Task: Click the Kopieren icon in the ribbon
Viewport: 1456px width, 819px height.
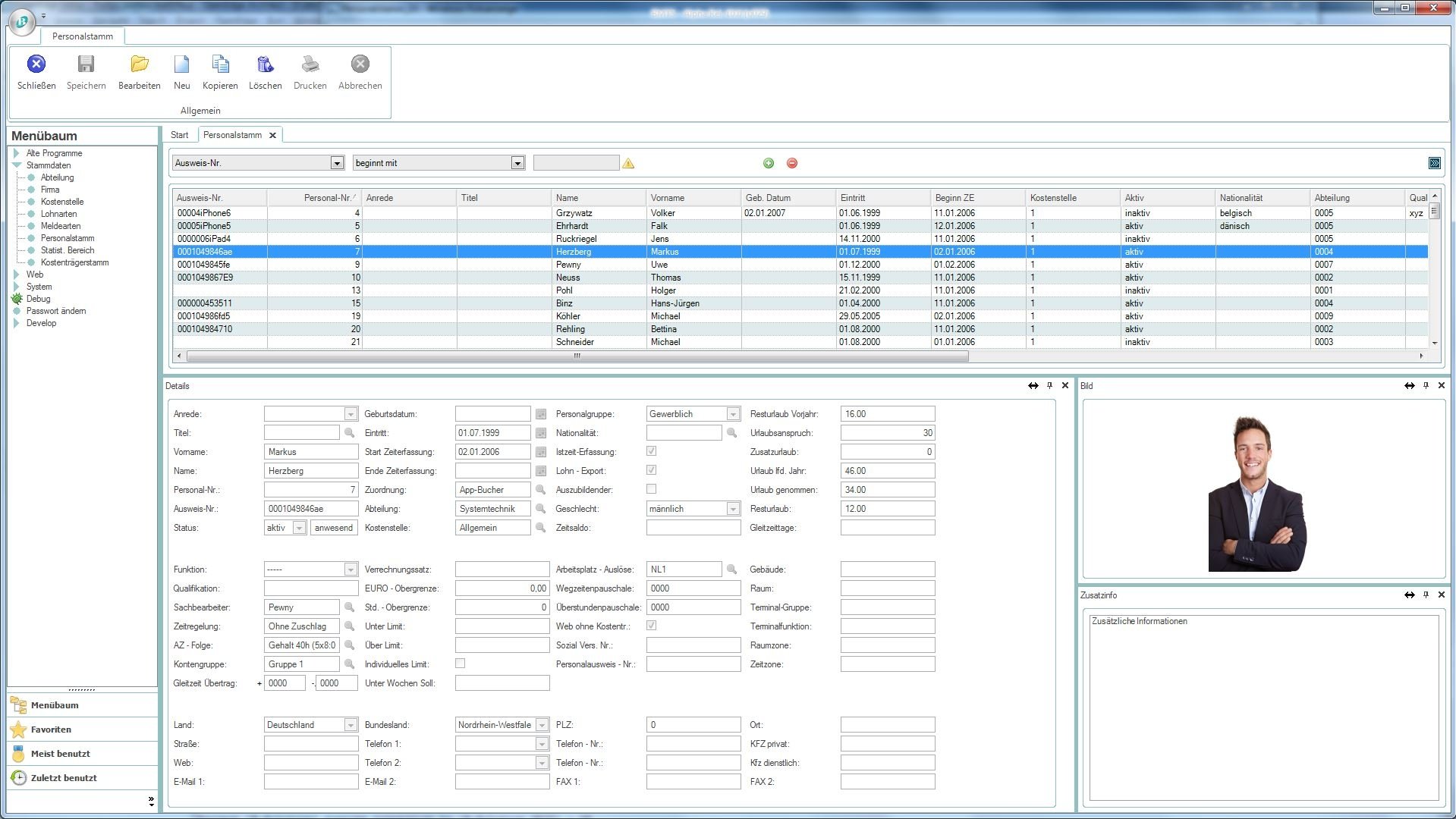Action: (x=220, y=64)
